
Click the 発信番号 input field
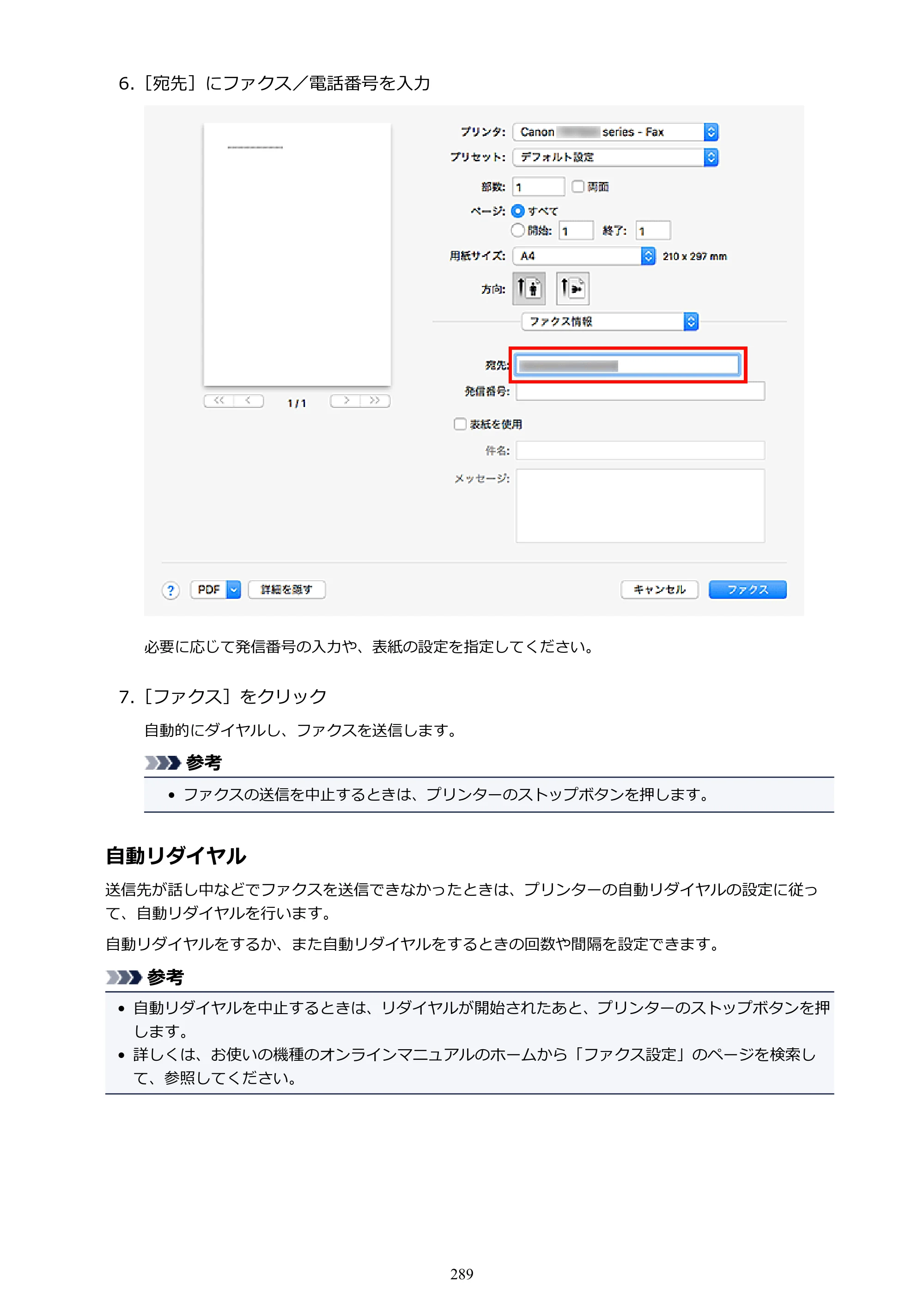(640, 391)
